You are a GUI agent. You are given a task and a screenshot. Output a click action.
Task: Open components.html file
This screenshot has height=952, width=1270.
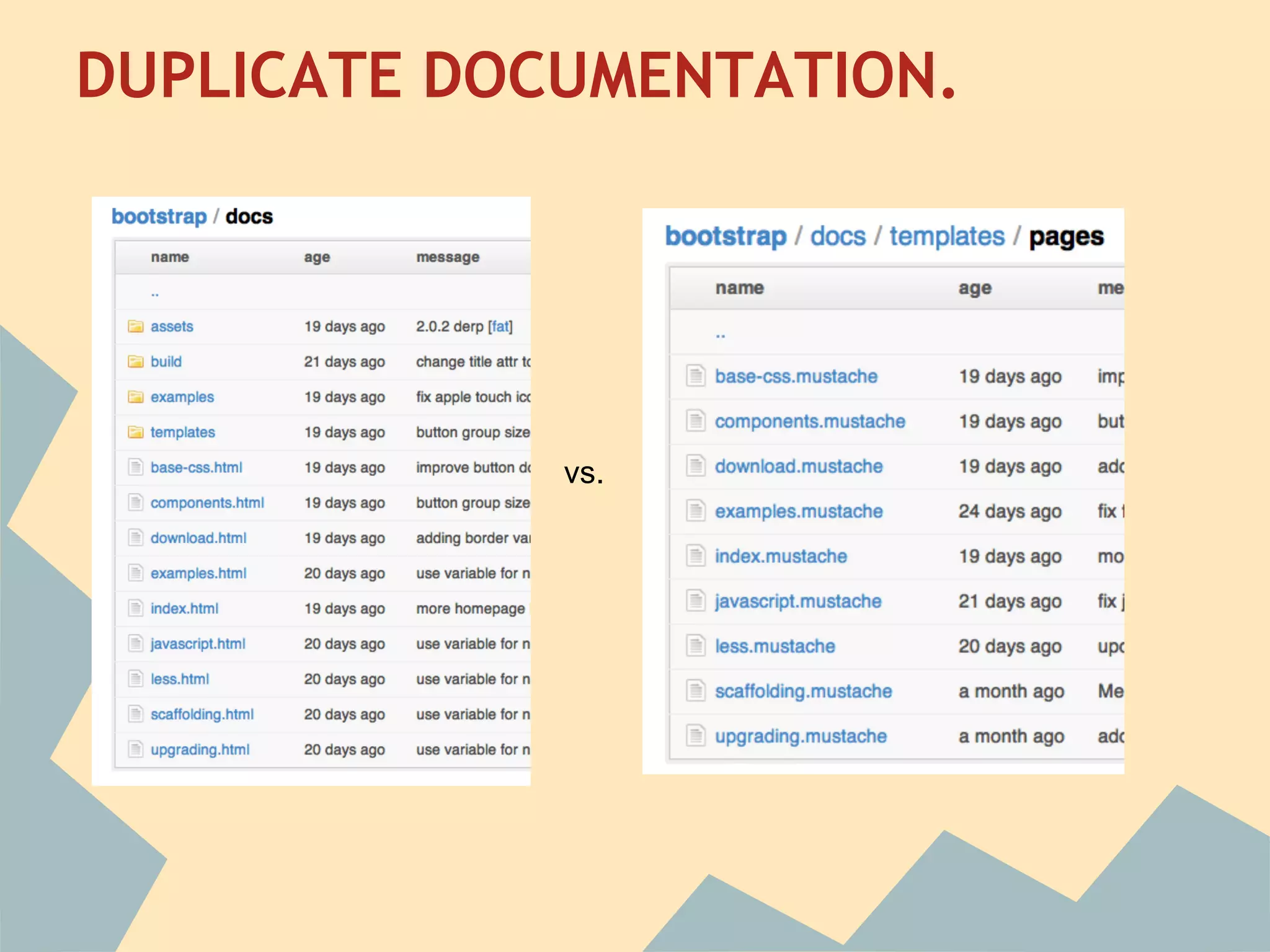click(207, 503)
